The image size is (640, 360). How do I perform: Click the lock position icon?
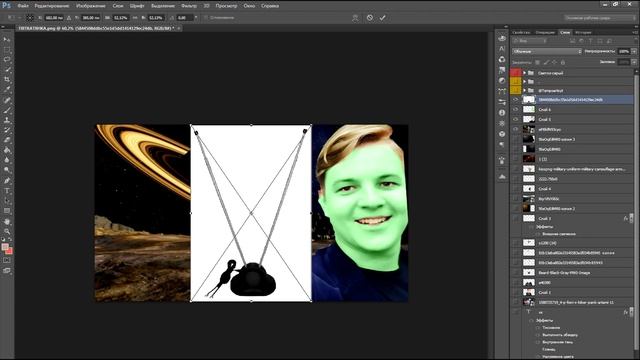(554, 62)
